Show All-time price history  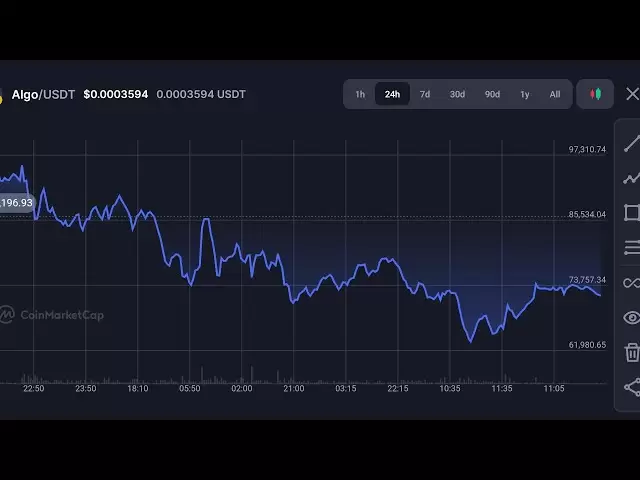click(555, 94)
